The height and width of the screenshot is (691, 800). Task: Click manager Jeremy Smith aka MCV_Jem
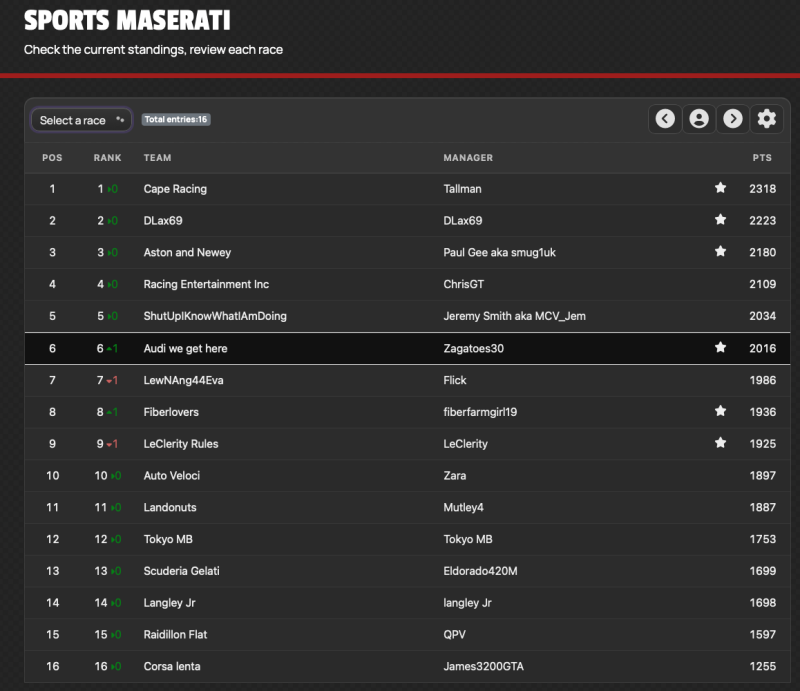514,316
